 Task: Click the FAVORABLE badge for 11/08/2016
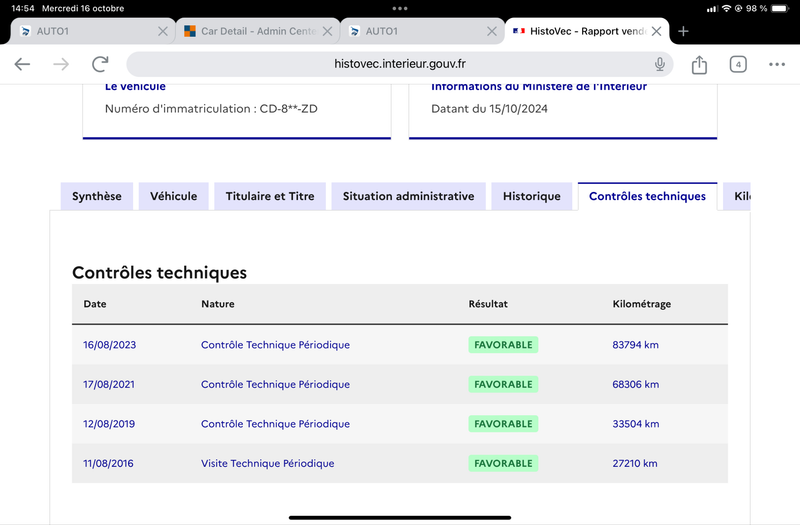click(x=503, y=463)
